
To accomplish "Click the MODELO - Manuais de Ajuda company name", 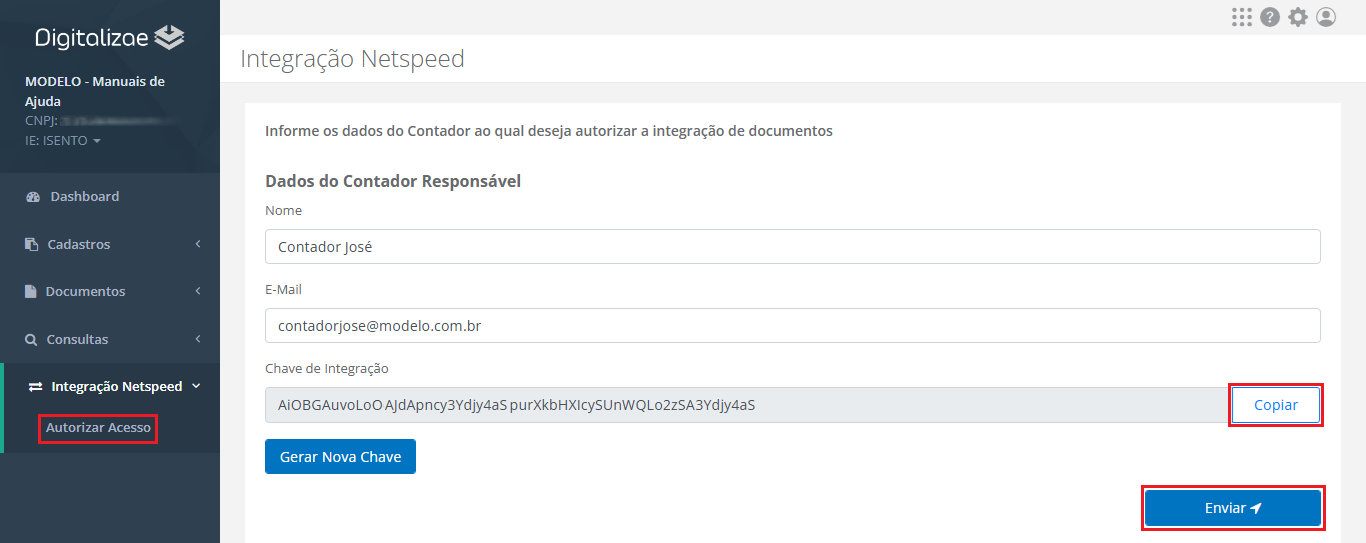I will [95, 91].
